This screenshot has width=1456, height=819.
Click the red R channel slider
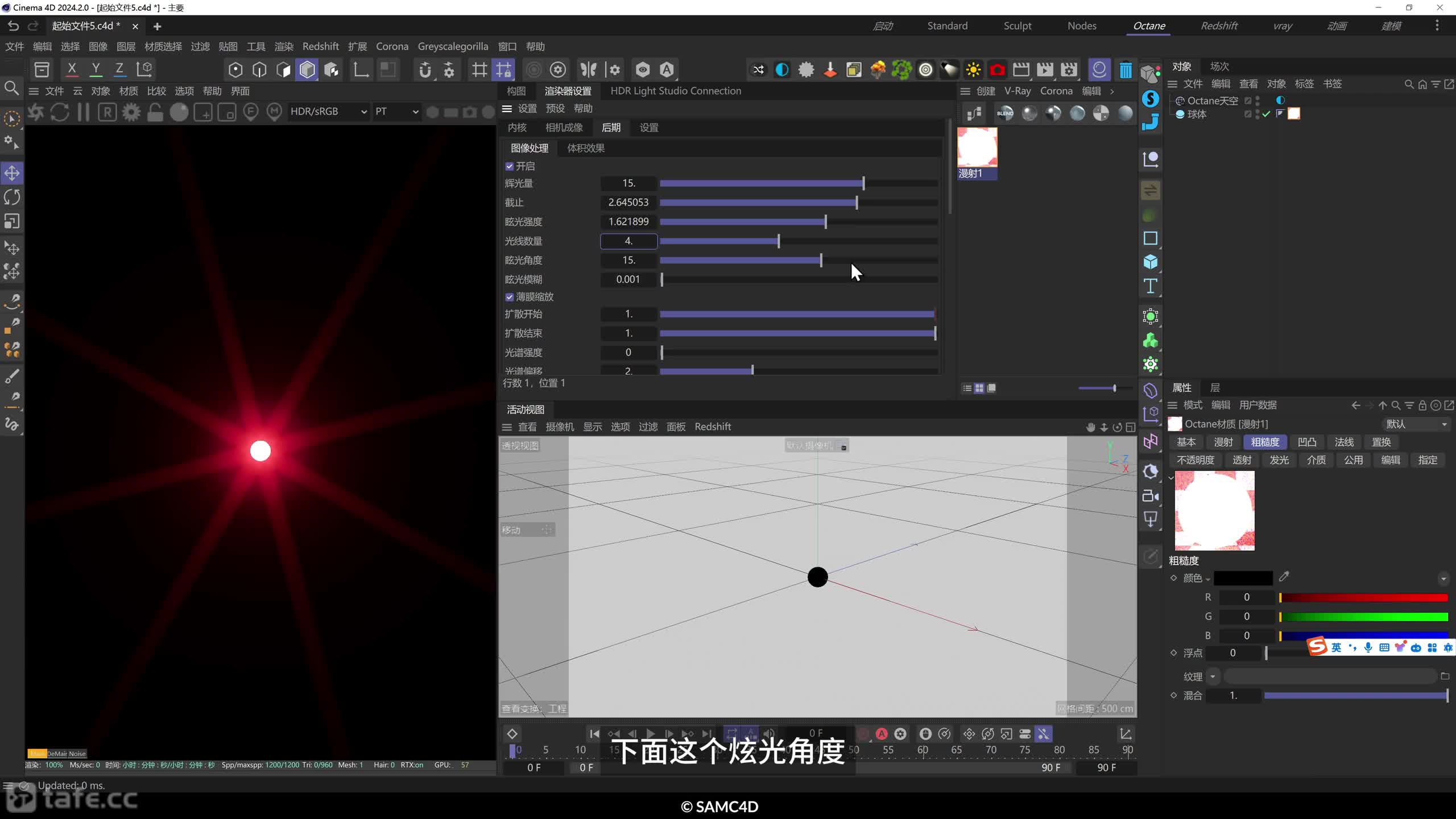click(x=1363, y=597)
